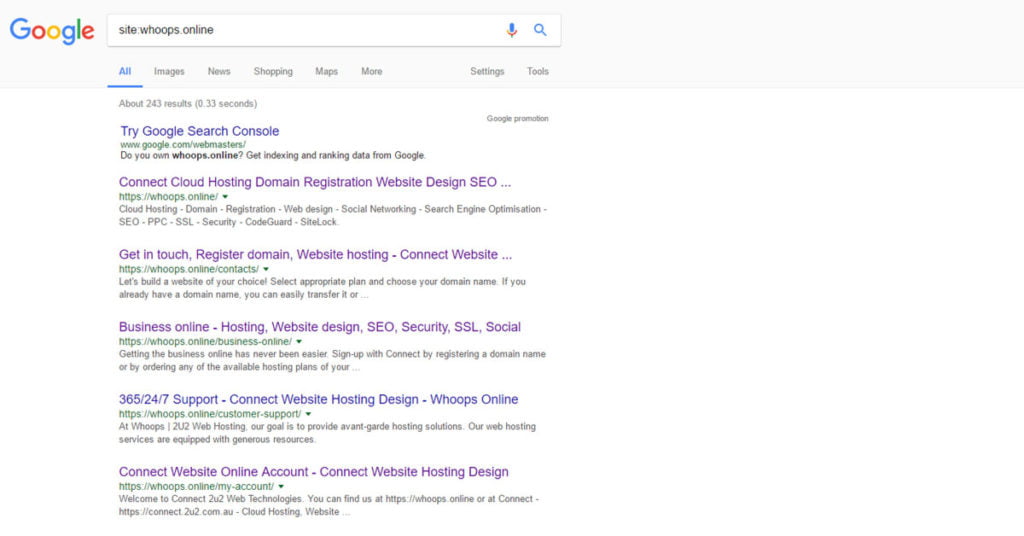Image resolution: width=1024 pixels, height=536 pixels.
Task: Expand dropdown arrow beside whoops.online/business-online/ URL
Action: 299,341
